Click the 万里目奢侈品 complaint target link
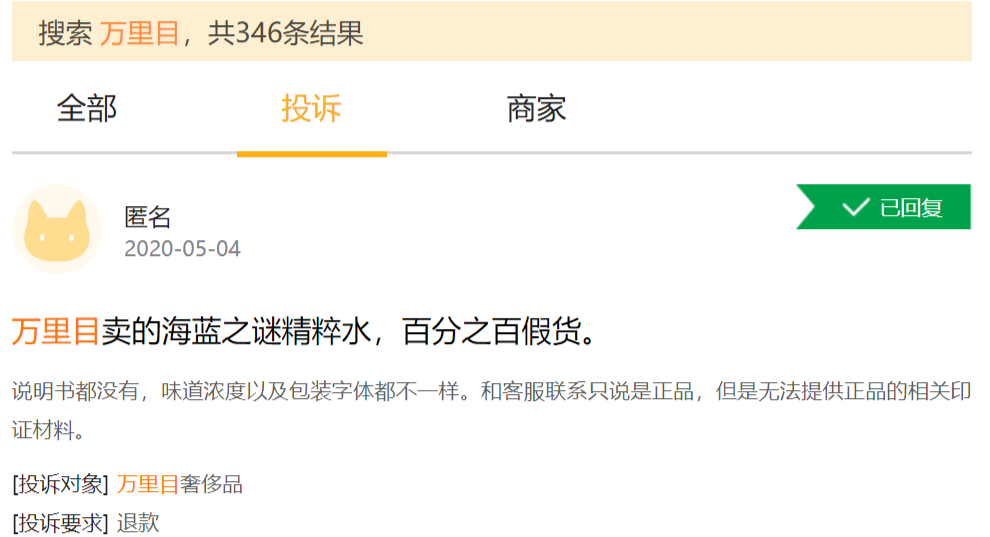 click(179, 485)
